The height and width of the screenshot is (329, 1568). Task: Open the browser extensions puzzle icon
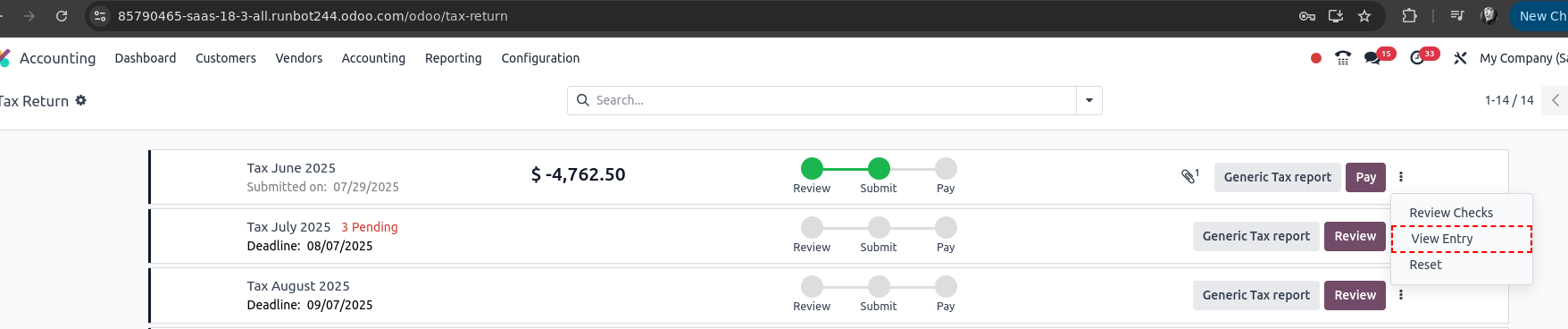pos(1409,16)
